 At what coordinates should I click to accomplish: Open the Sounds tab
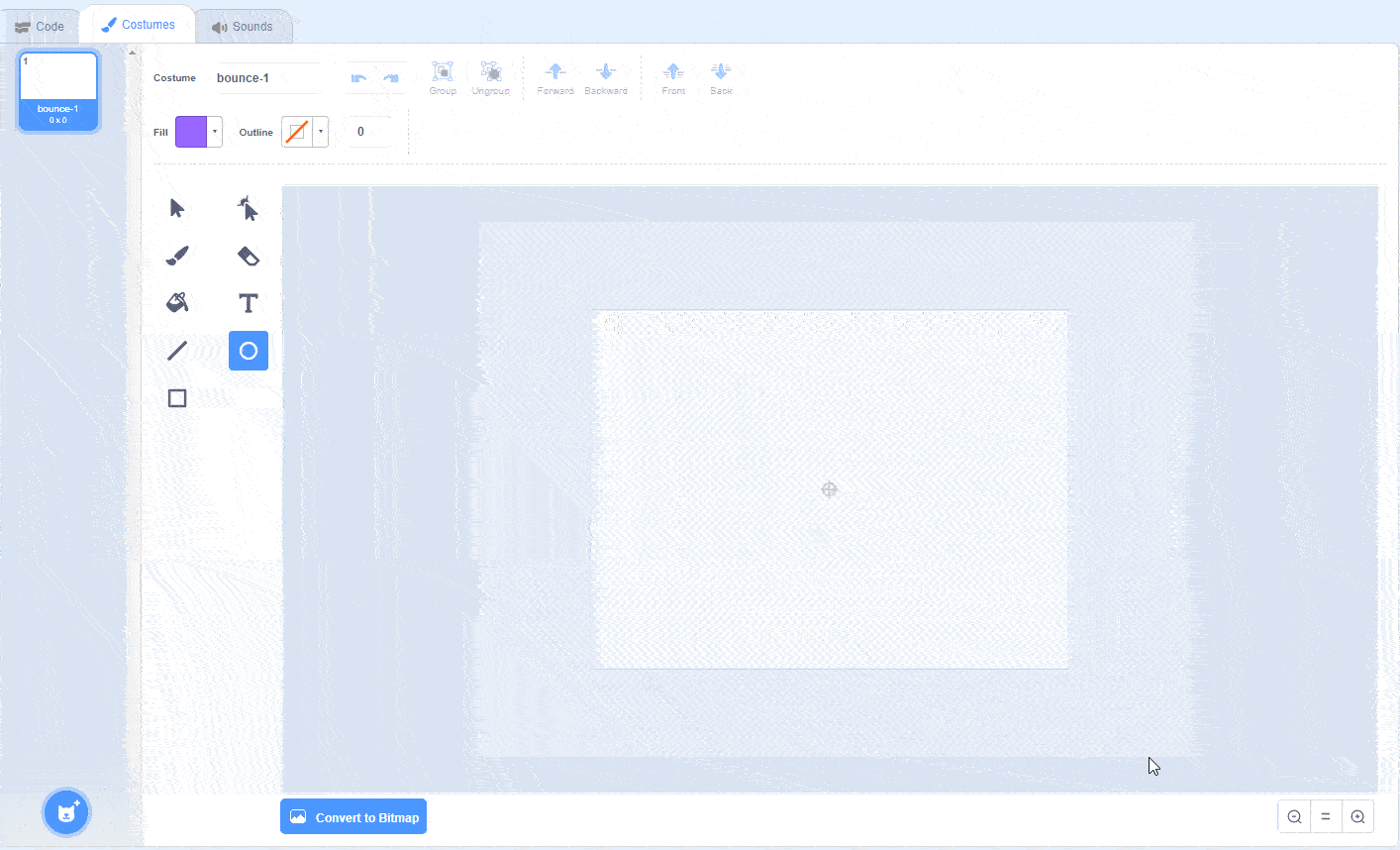point(244,25)
